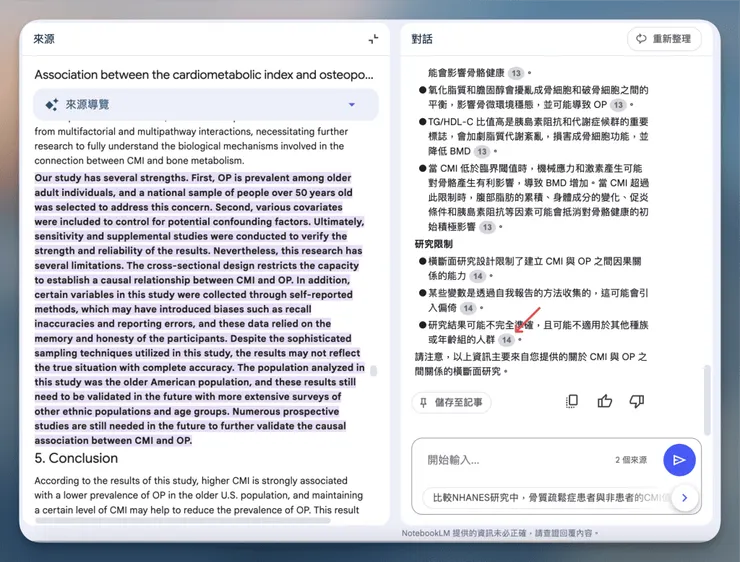Click the NotebookLM disclaimer footer text

pyautogui.click(x=500, y=533)
